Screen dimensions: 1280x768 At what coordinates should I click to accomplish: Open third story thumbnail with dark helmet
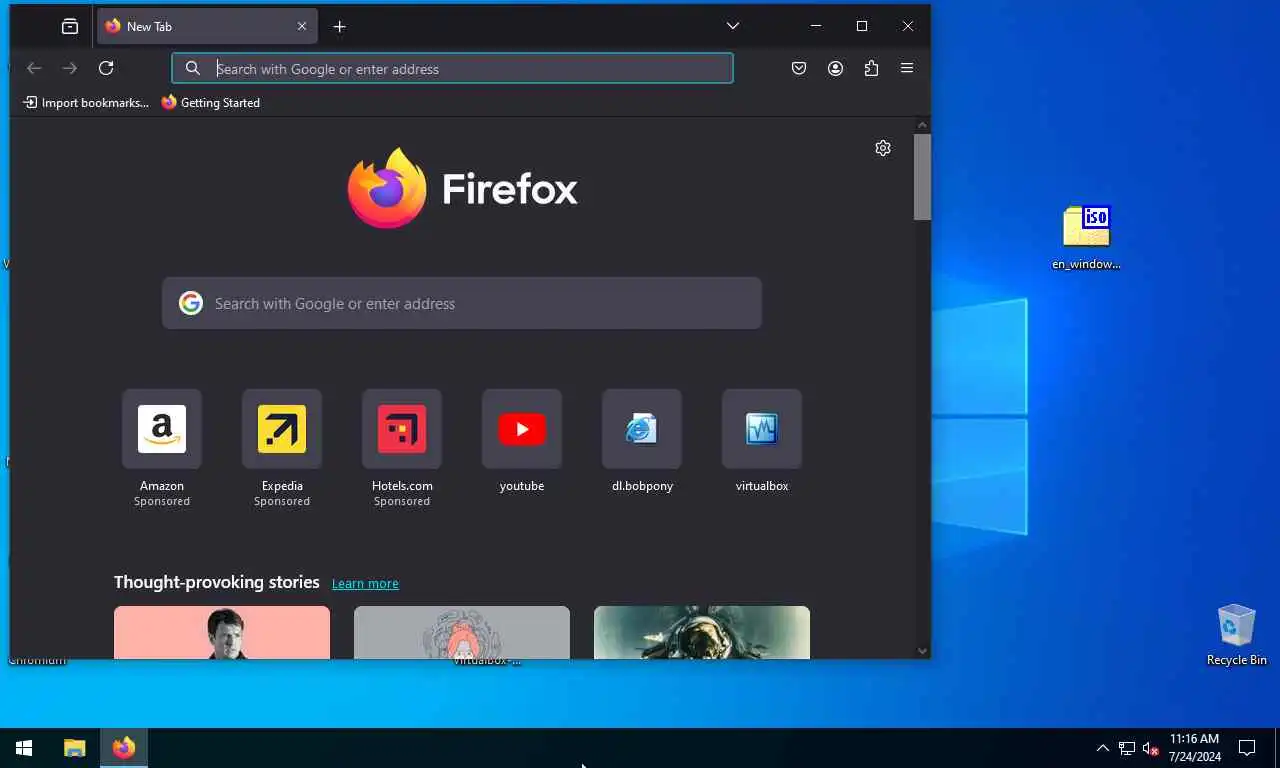(x=702, y=632)
